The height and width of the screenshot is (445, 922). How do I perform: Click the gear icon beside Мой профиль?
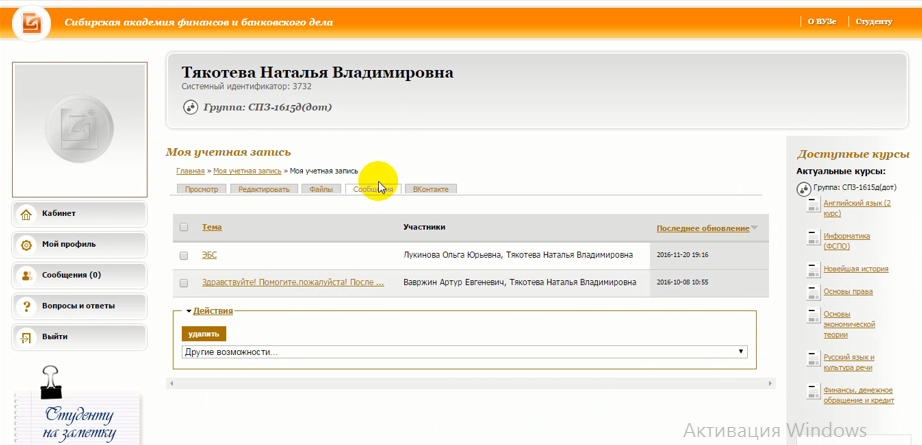[x=26, y=244]
